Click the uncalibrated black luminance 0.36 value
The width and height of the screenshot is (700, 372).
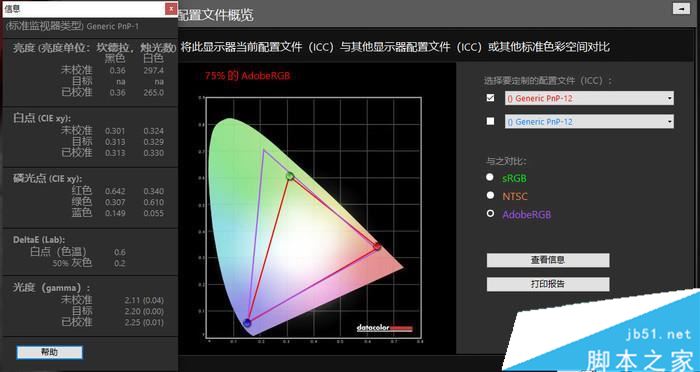click(x=117, y=71)
